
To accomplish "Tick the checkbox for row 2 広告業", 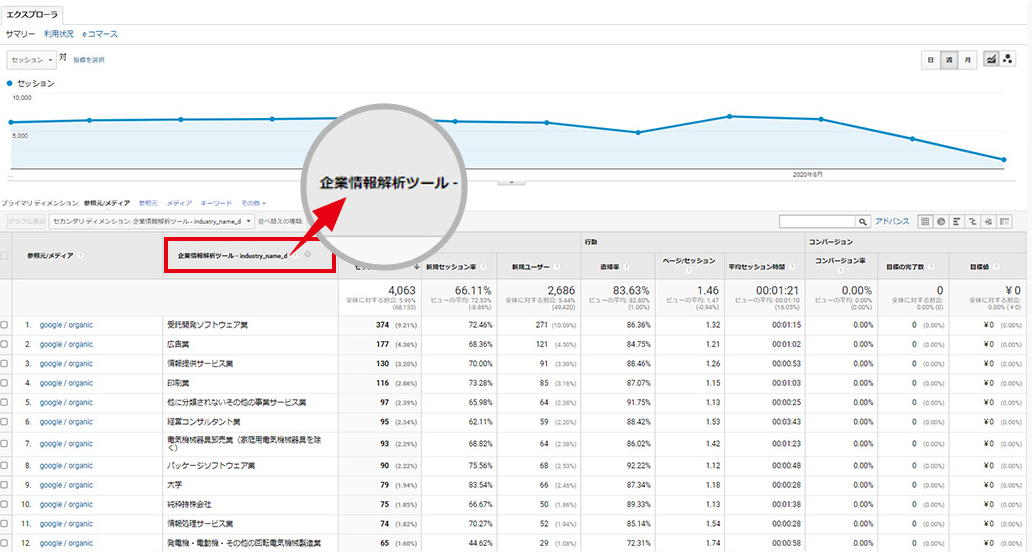I will click(x=5, y=344).
